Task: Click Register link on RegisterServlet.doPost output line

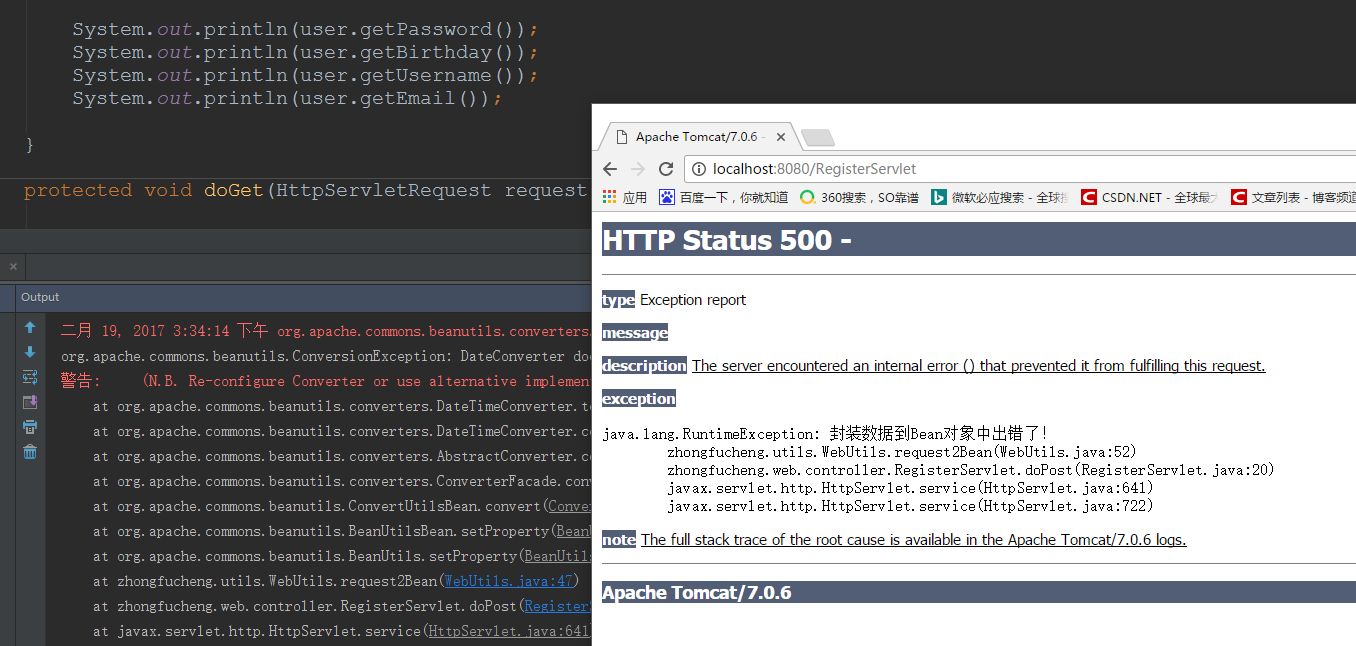Action: pos(557,606)
